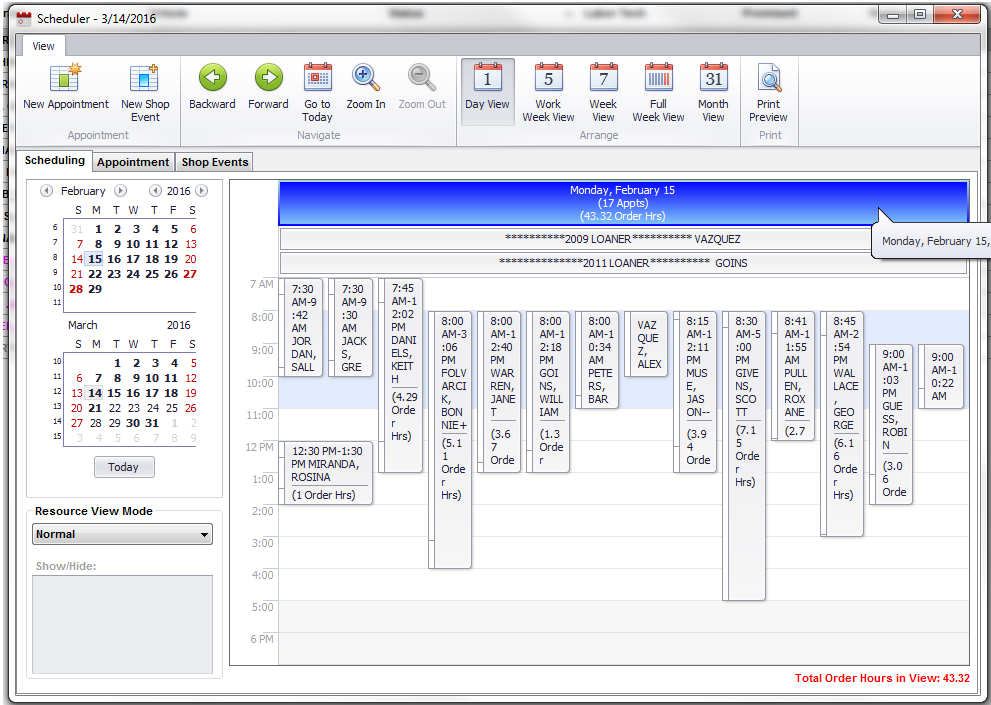Select the Scheduling tab
This screenshot has height=705, width=991.
[x=54, y=161]
